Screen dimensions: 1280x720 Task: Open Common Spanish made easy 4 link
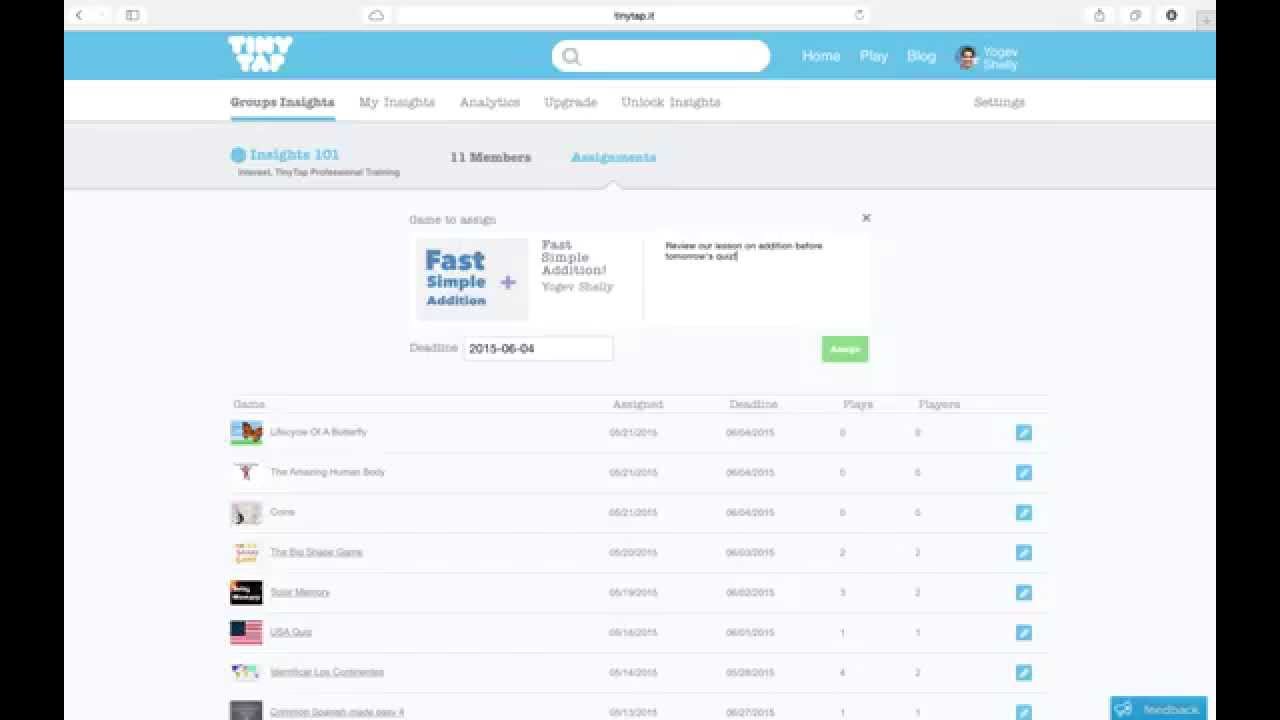click(x=337, y=712)
